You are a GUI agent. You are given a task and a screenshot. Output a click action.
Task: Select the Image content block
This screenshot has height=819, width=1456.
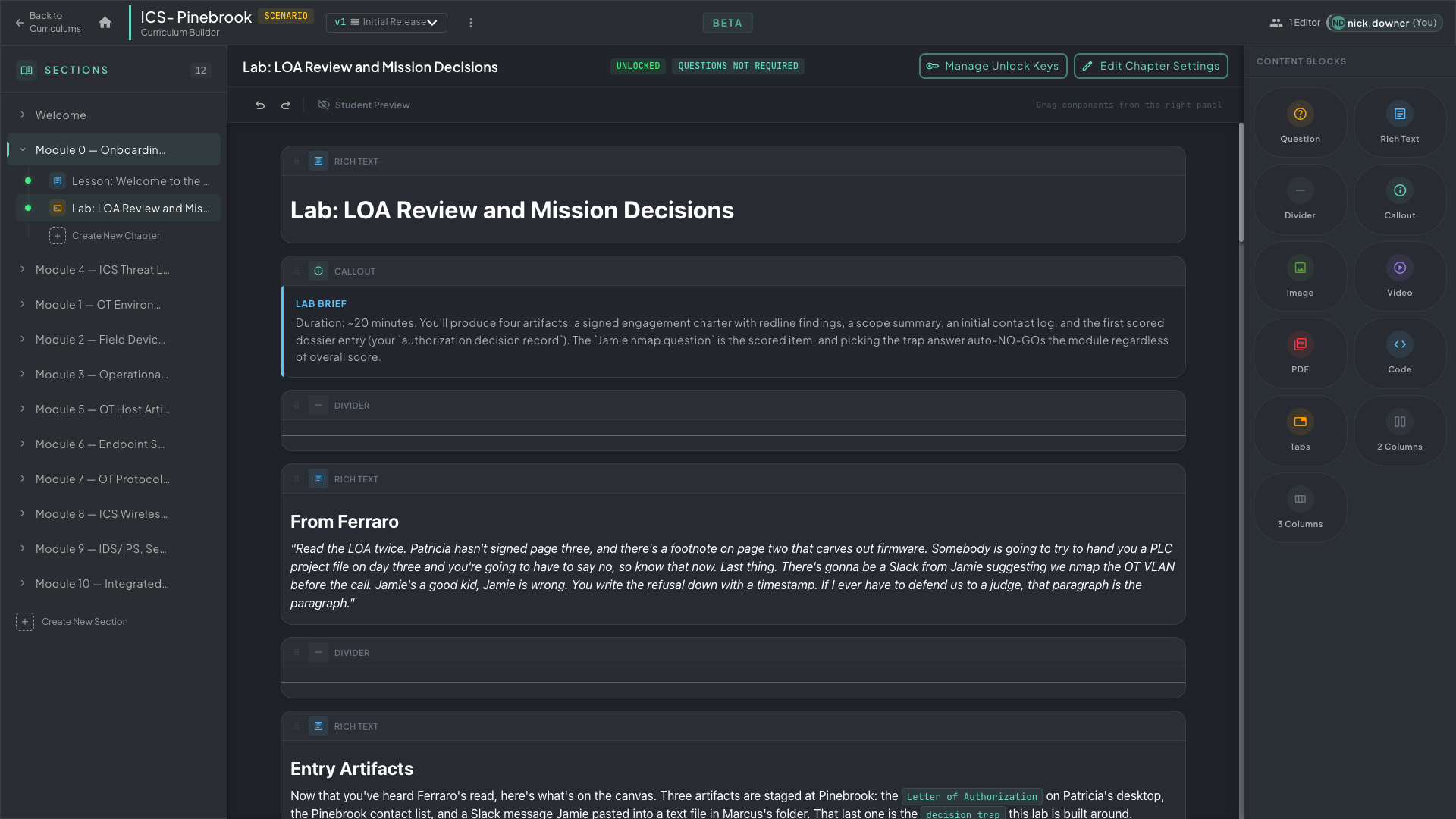tap(1300, 277)
